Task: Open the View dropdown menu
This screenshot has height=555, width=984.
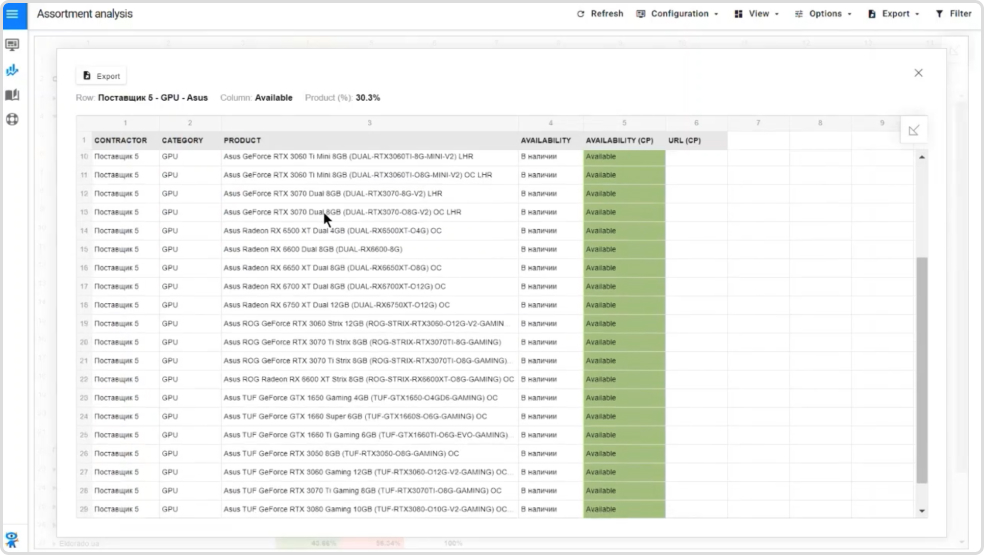Action: (757, 14)
